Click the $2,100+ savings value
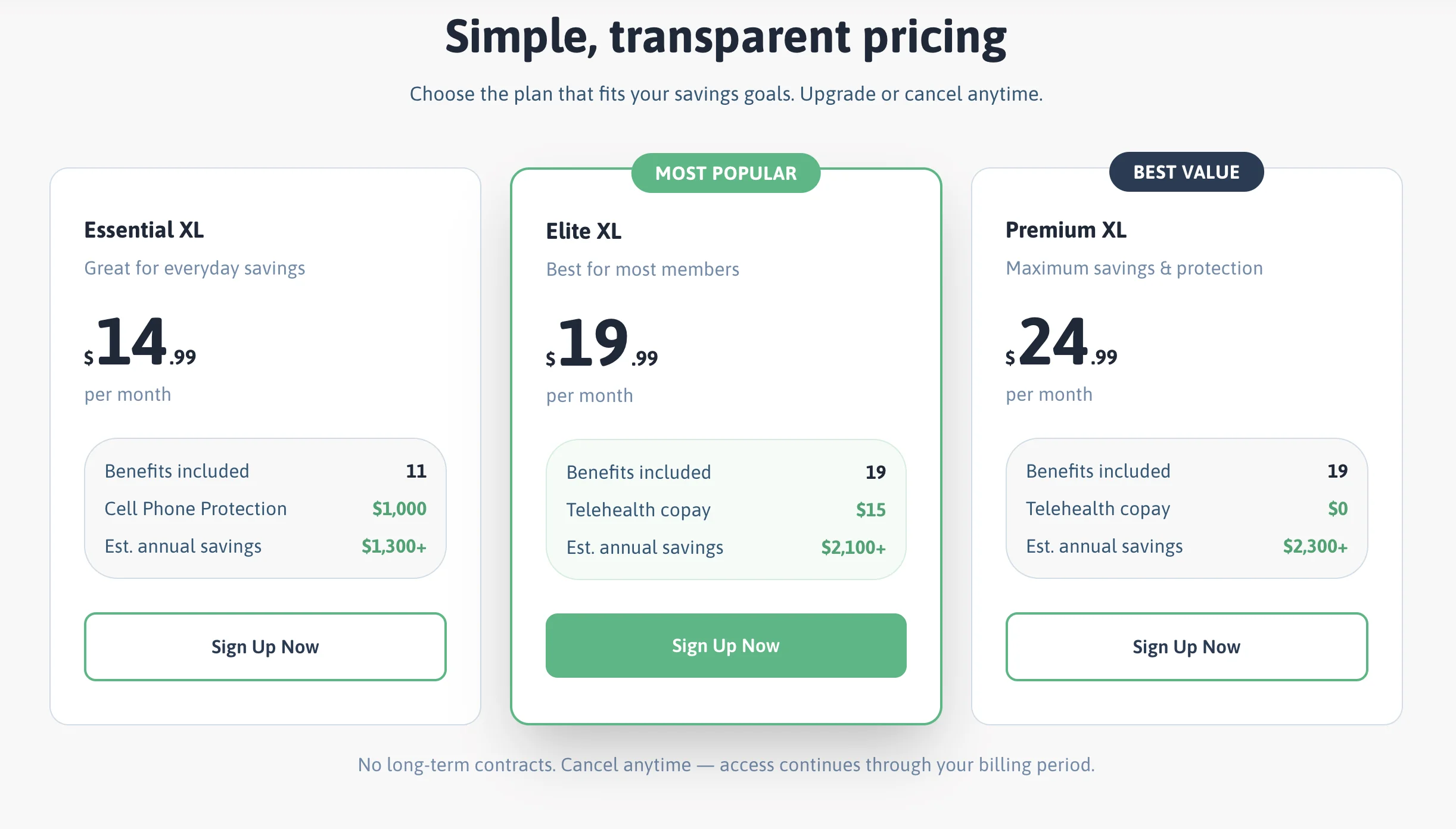 tap(853, 547)
